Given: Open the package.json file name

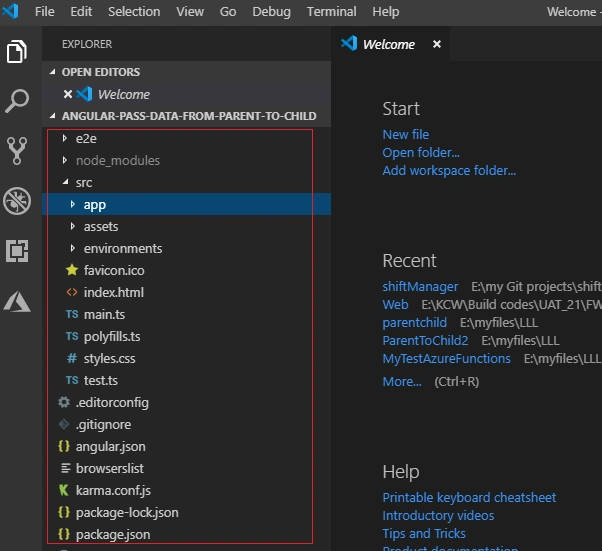Looking at the screenshot, I should (x=113, y=534).
